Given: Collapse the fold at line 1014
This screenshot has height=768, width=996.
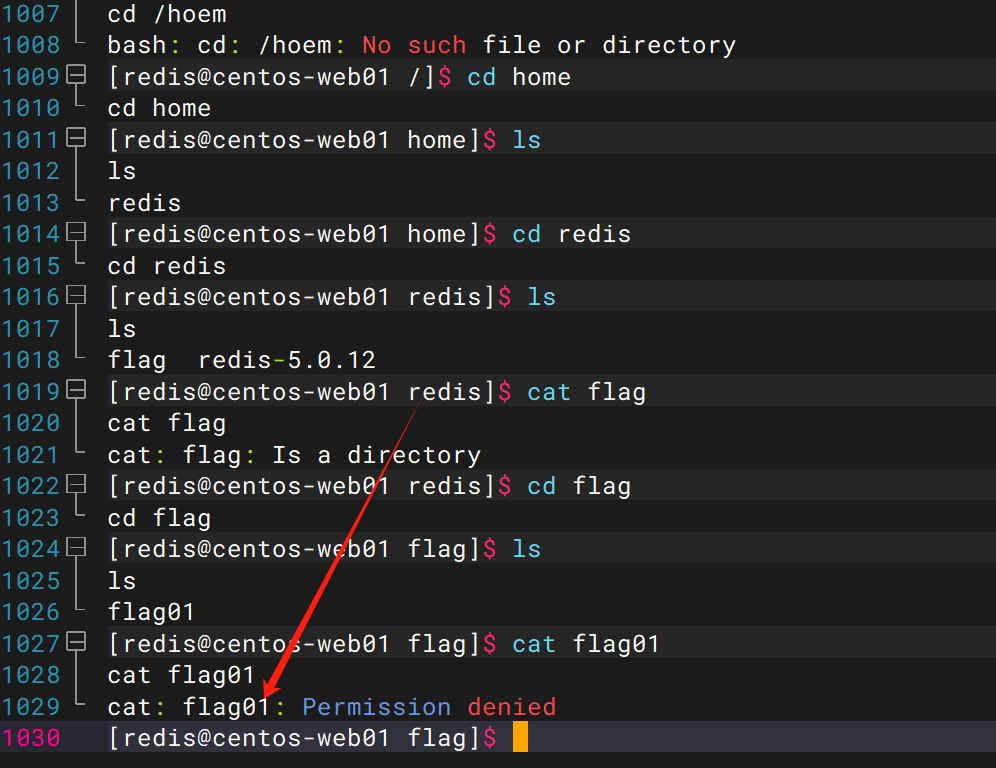Looking at the screenshot, I should (x=76, y=233).
